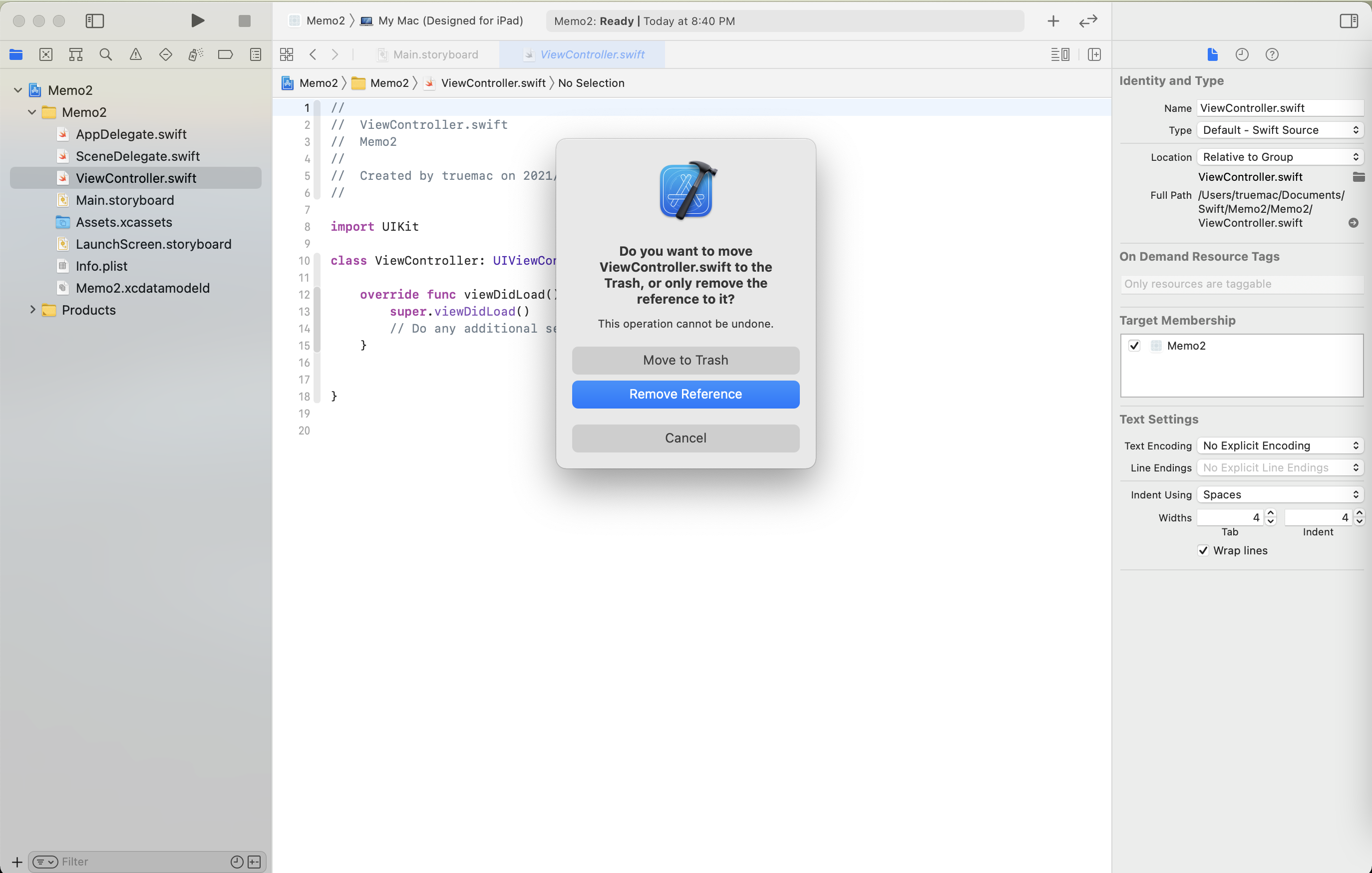Toggle the right inspector panel visibility
The height and width of the screenshot is (873, 1372).
(1348, 21)
